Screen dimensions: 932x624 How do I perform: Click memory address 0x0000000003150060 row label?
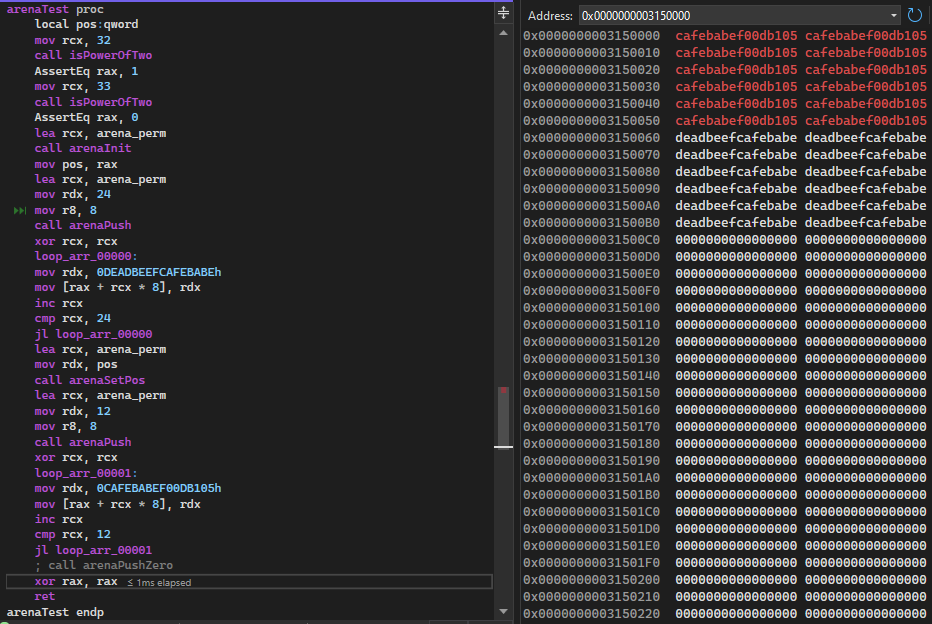[x=591, y=138]
